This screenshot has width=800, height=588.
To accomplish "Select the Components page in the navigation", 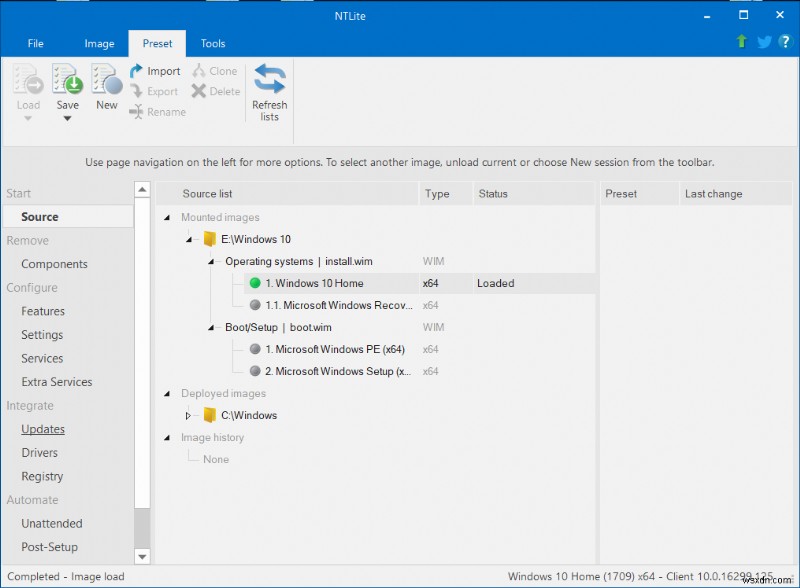I will pos(54,264).
